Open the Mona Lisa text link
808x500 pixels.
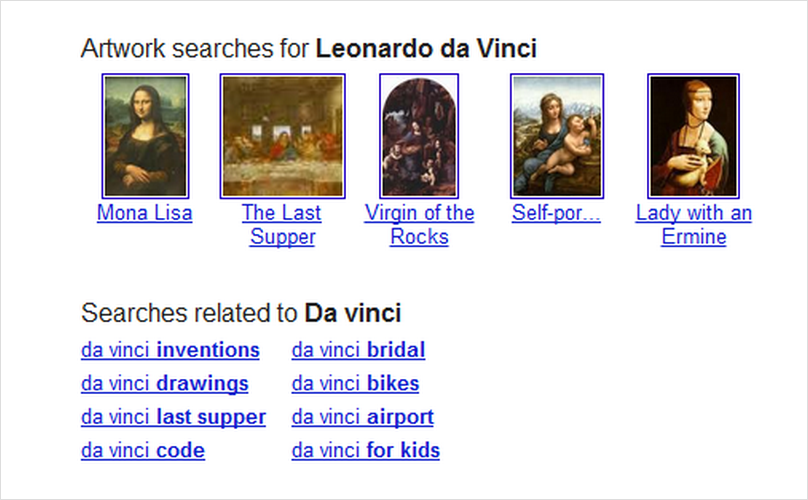click(145, 213)
